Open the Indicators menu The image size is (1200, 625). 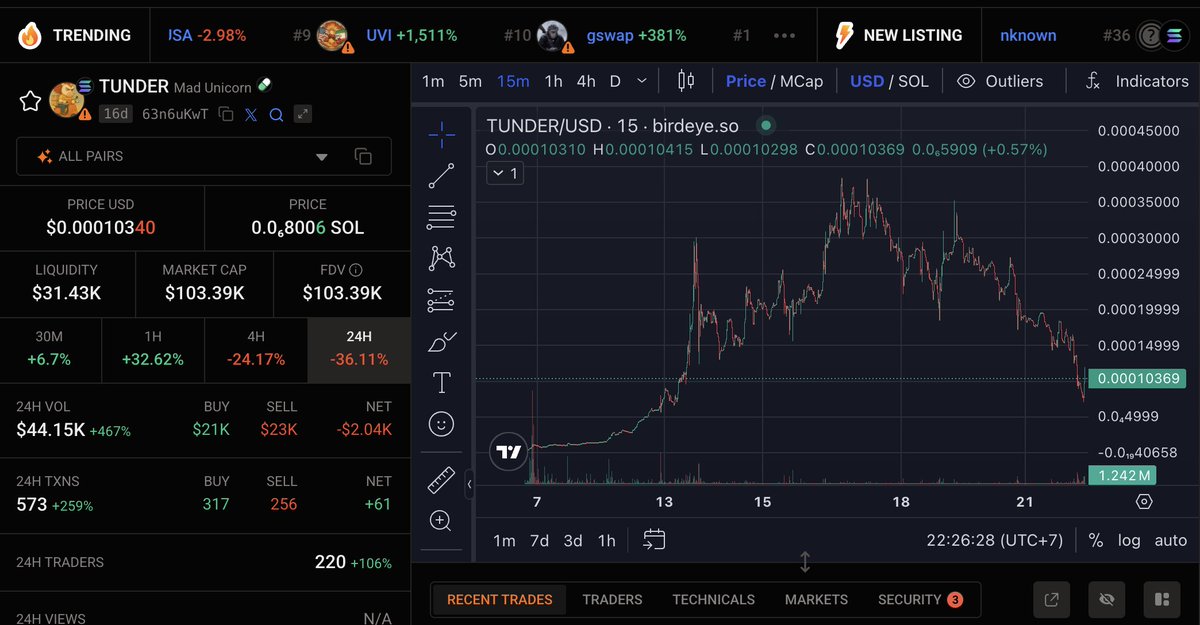tap(1136, 81)
